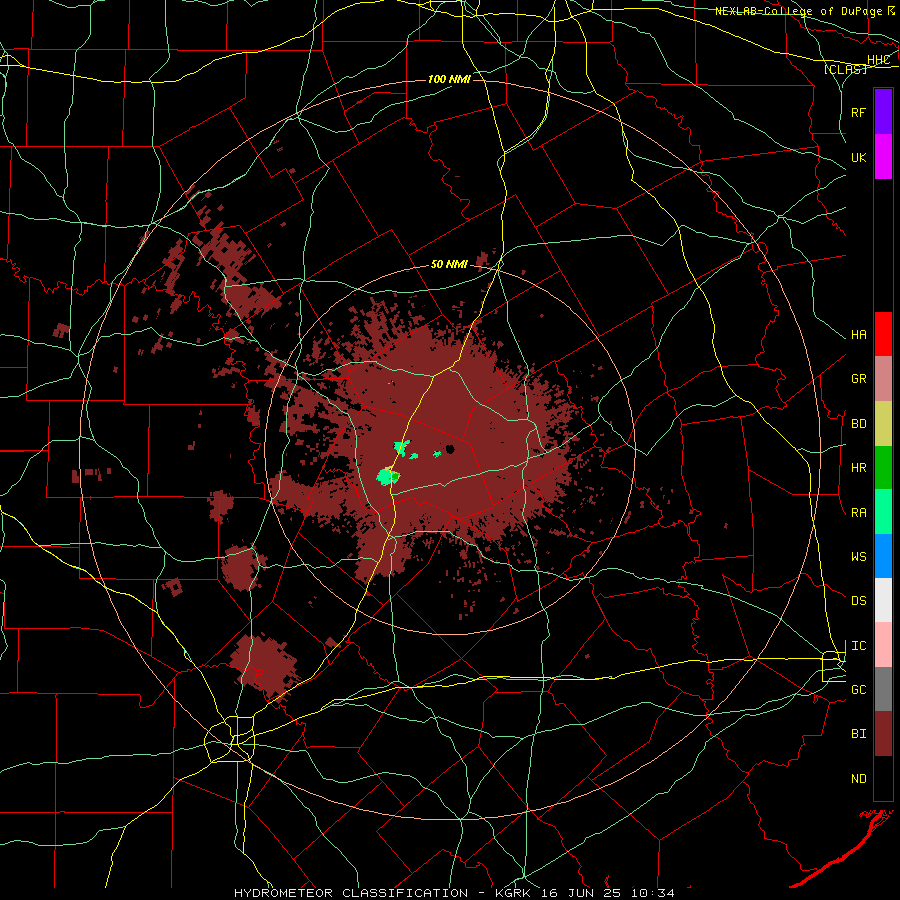Click the BI legend label
Screen dimensions: 900x900
tap(858, 734)
